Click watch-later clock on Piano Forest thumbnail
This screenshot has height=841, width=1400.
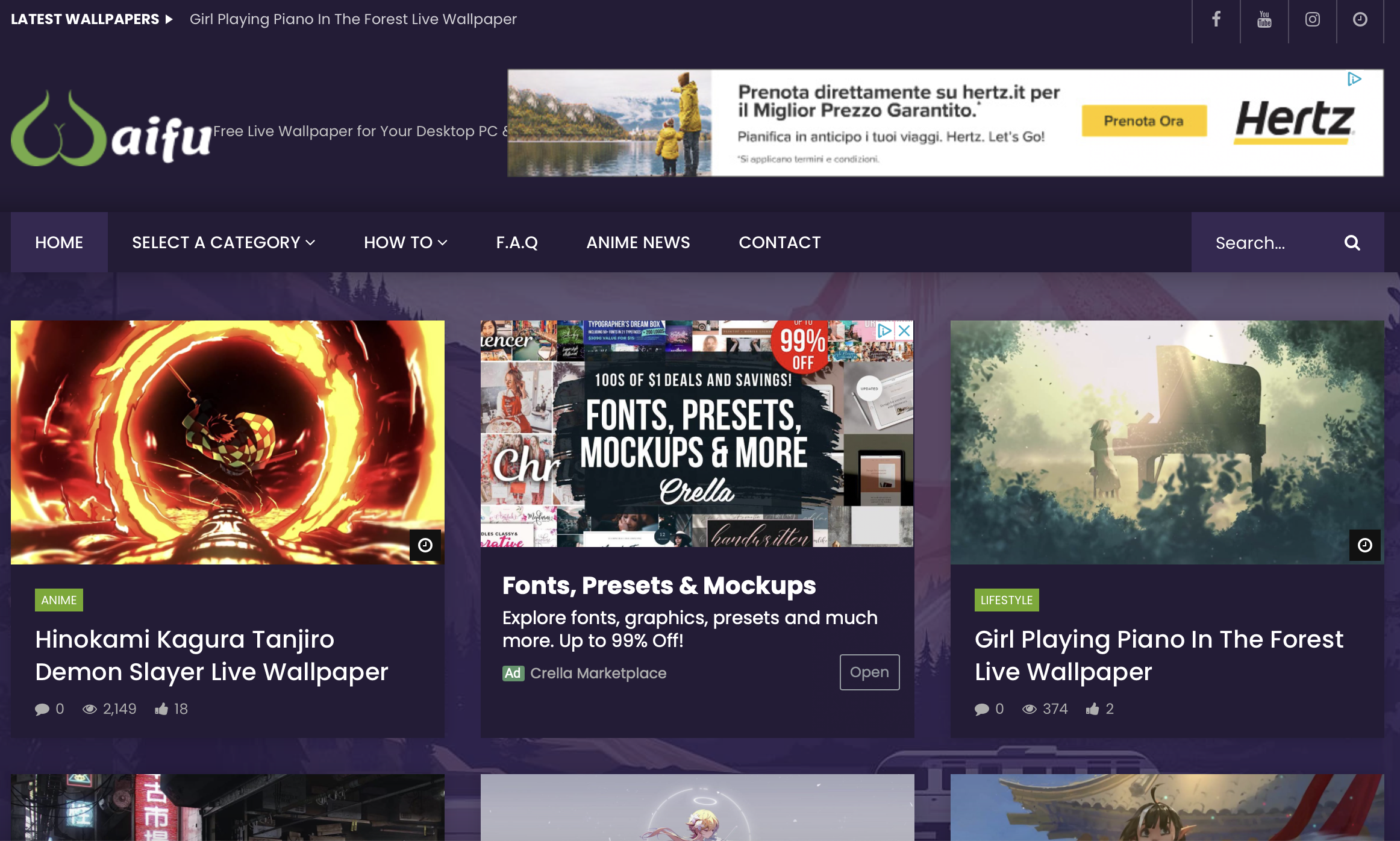coord(1365,545)
